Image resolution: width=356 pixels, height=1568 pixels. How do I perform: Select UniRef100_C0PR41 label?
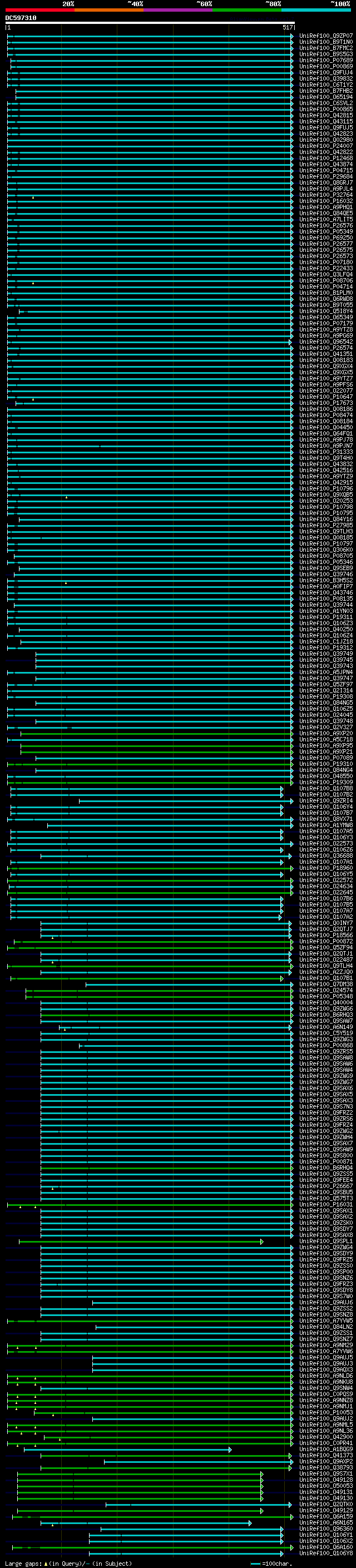point(326,1443)
